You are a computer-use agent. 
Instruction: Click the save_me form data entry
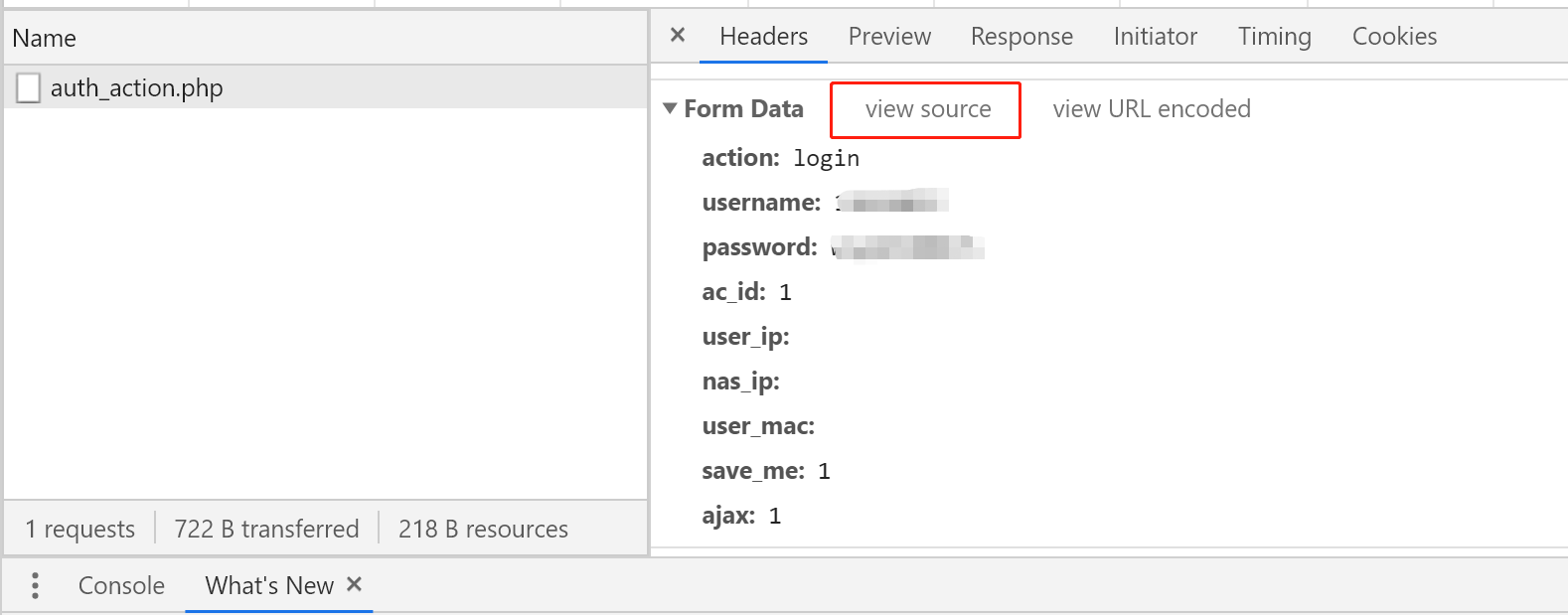765,471
